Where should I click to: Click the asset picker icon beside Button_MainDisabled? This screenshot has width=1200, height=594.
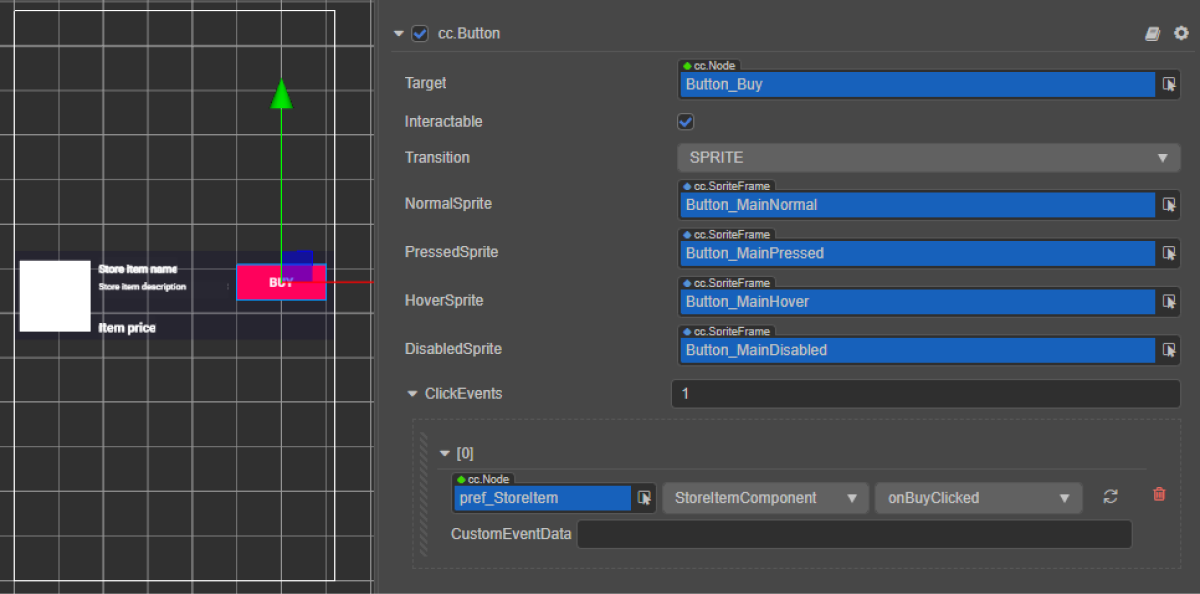pyautogui.click(x=1169, y=350)
